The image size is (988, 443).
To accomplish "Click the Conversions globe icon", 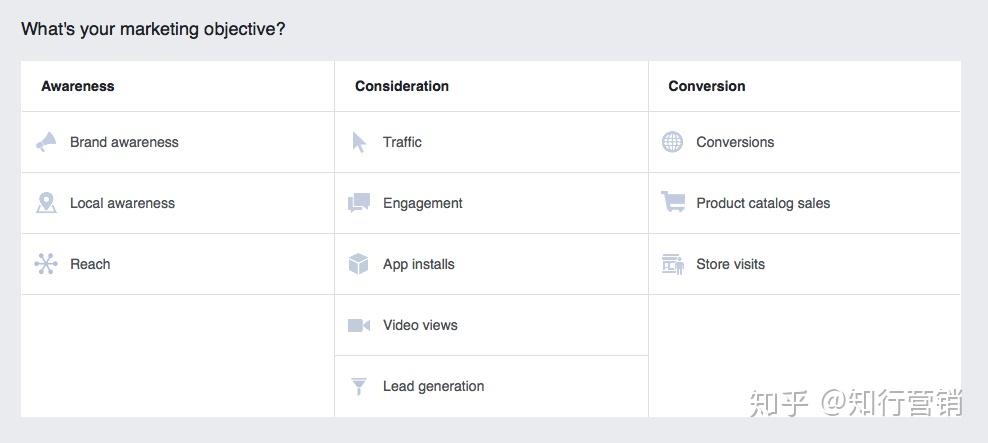I will pyautogui.click(x=672, y=142).
